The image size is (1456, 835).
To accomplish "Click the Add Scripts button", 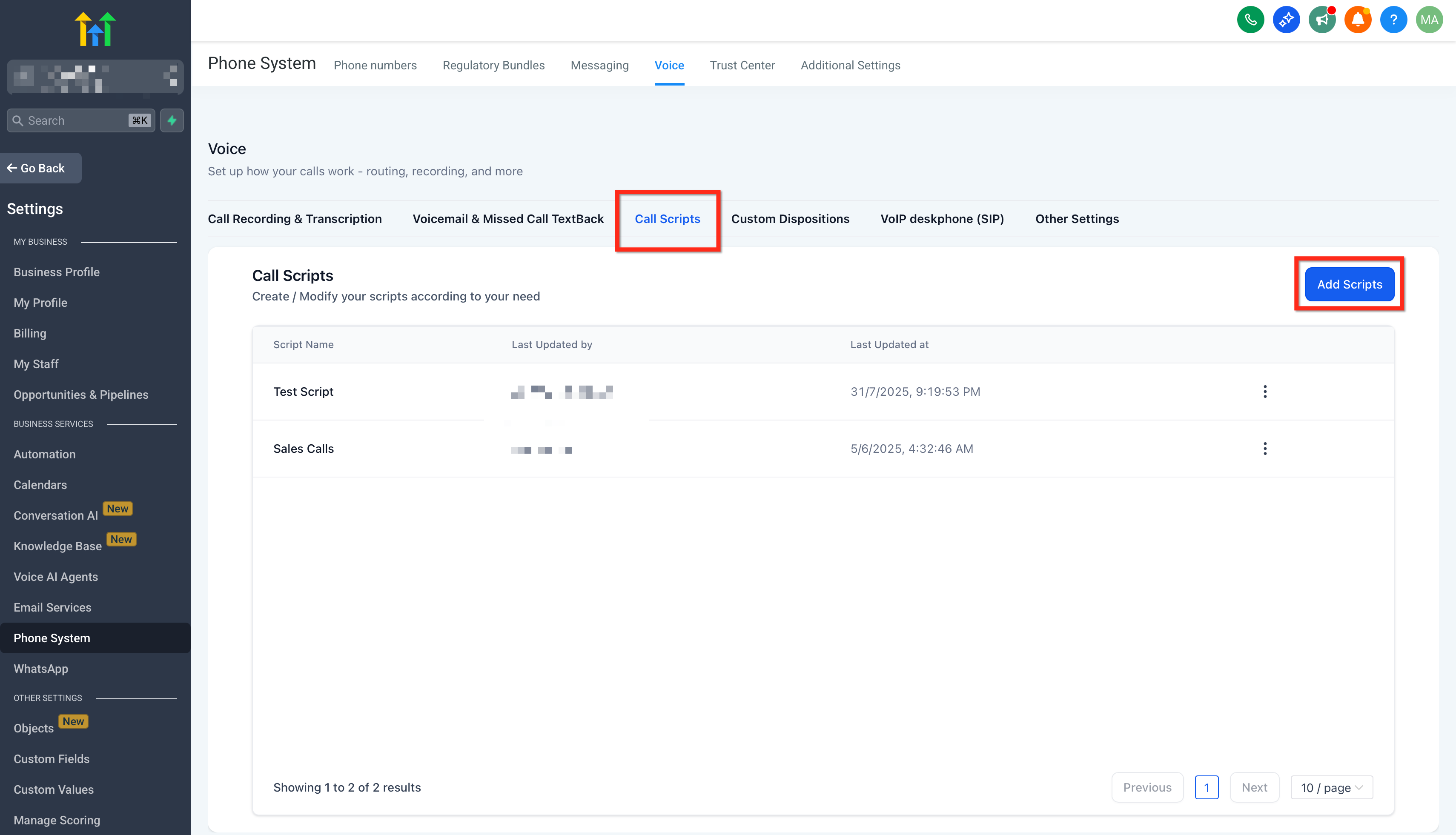I will tap(1349, 284).
